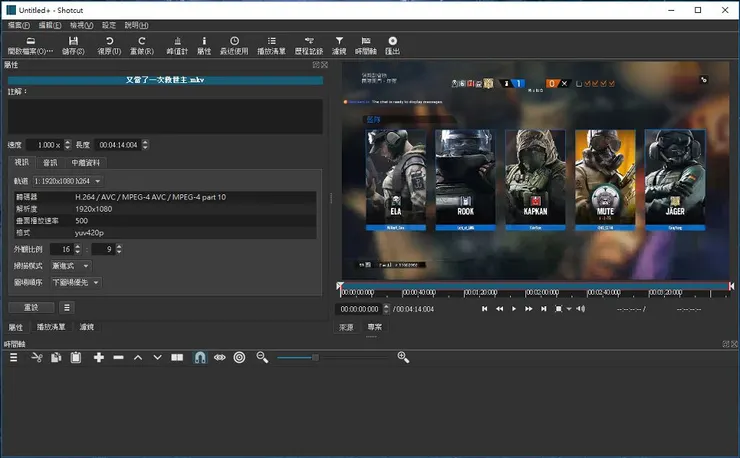The height and width of the screenshot is (458, 740).
Task: Switch to the 音訊 (Audio) tab
Action: [50, 162]
